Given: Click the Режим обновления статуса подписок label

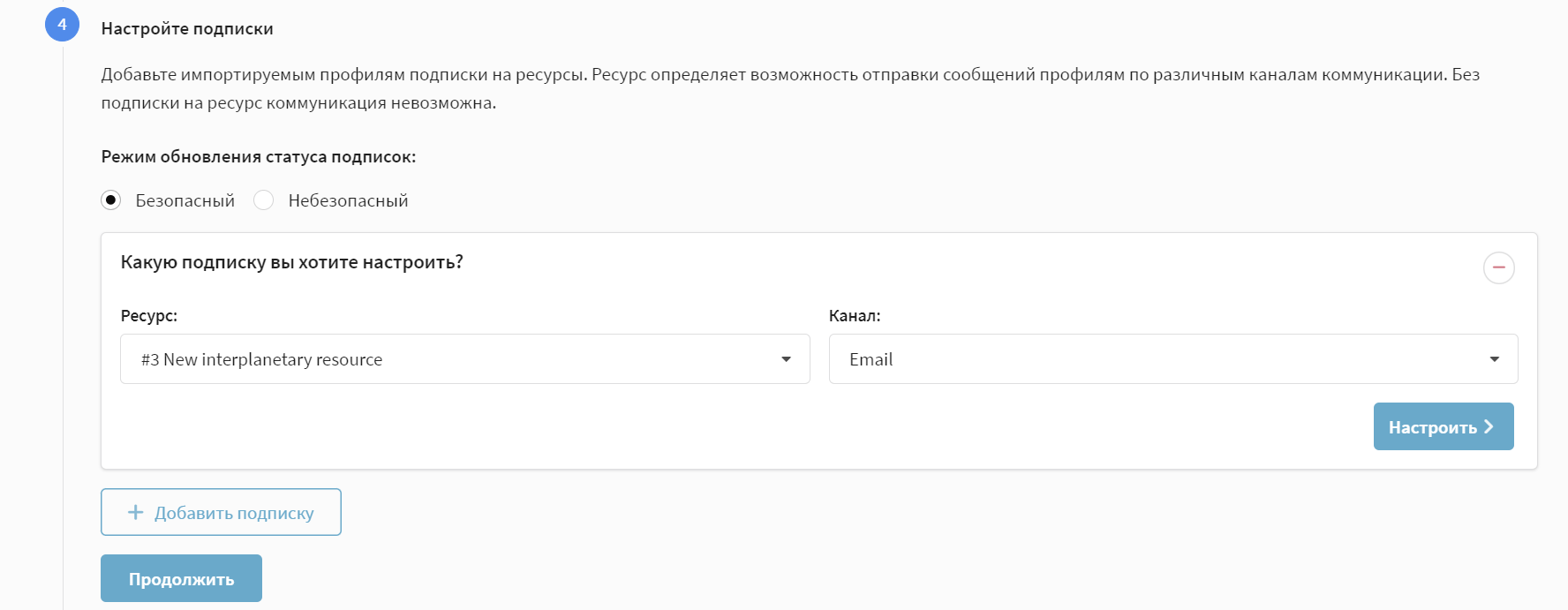Looking at the screenshot, I should [258, 156].
